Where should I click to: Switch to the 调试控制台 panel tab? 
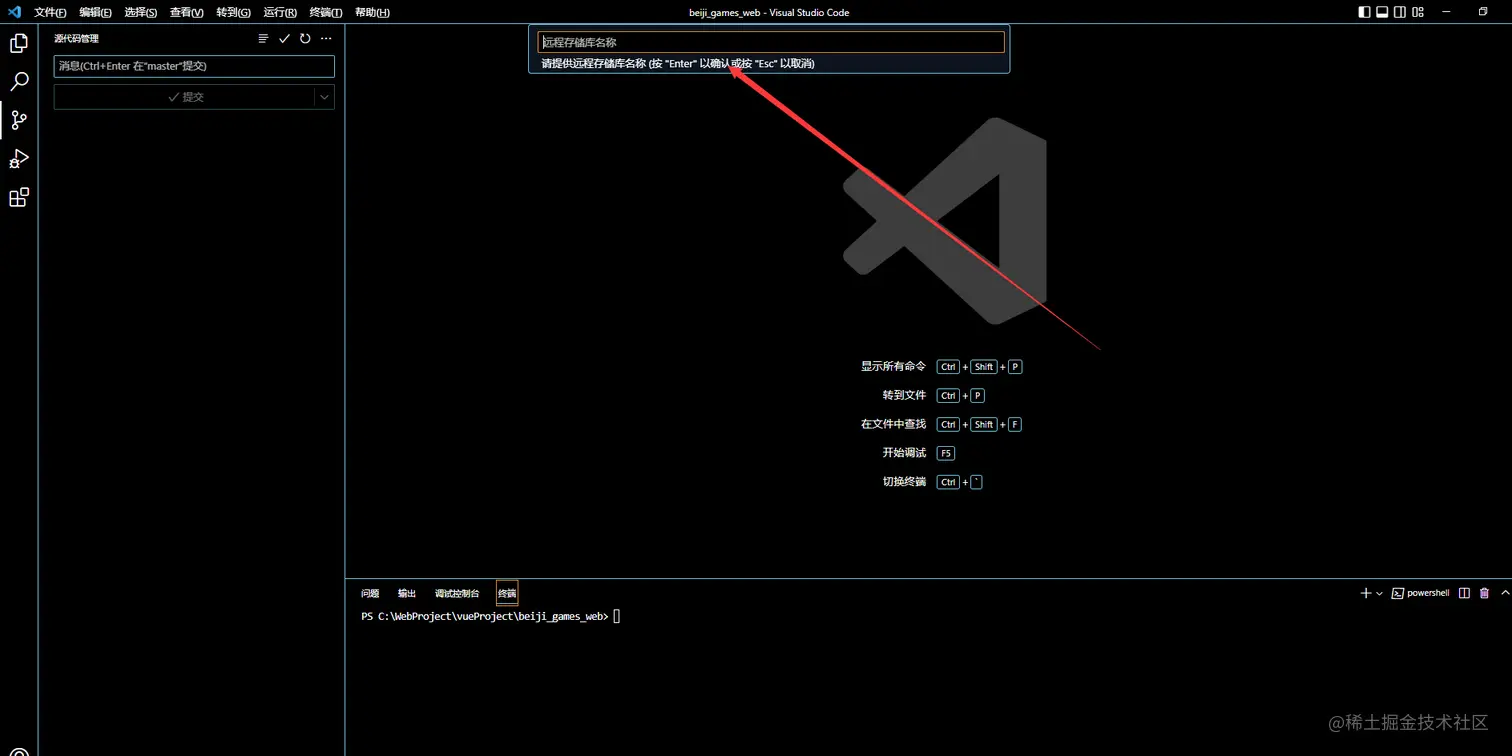[x=457, y=593]
